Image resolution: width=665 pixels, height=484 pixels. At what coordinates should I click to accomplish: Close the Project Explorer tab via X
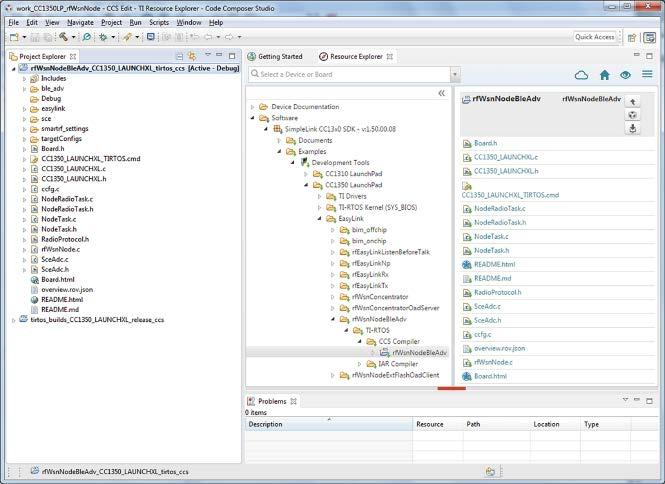(x=73, y=56)
